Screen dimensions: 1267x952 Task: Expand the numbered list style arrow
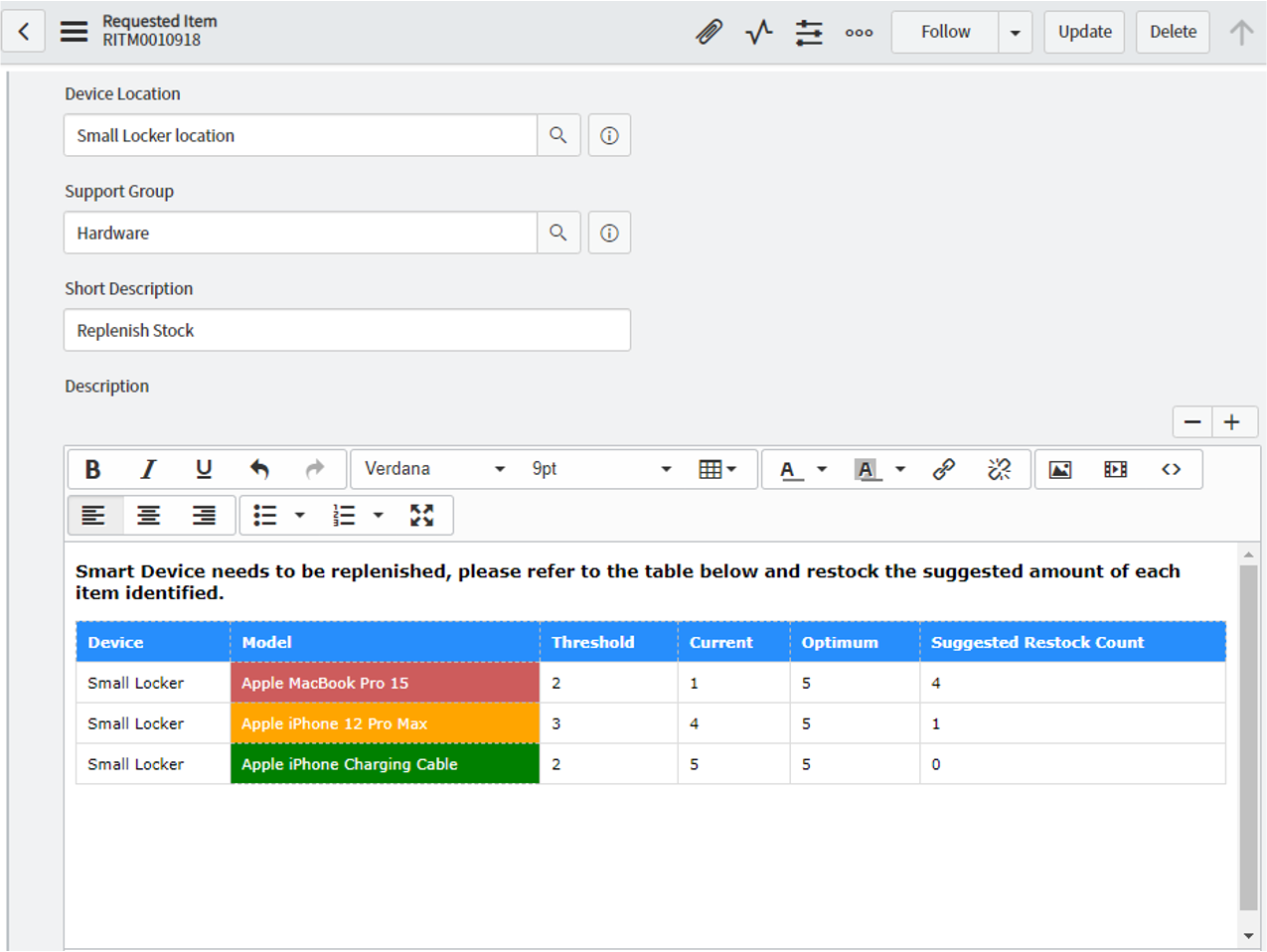click(378, 515)
